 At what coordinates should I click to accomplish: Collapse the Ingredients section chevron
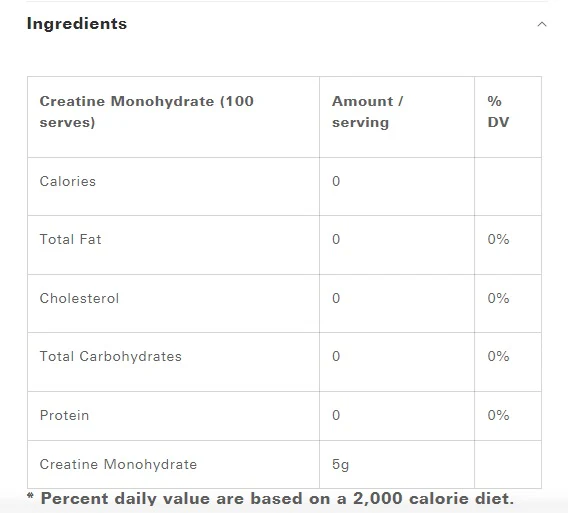[542, 24]
